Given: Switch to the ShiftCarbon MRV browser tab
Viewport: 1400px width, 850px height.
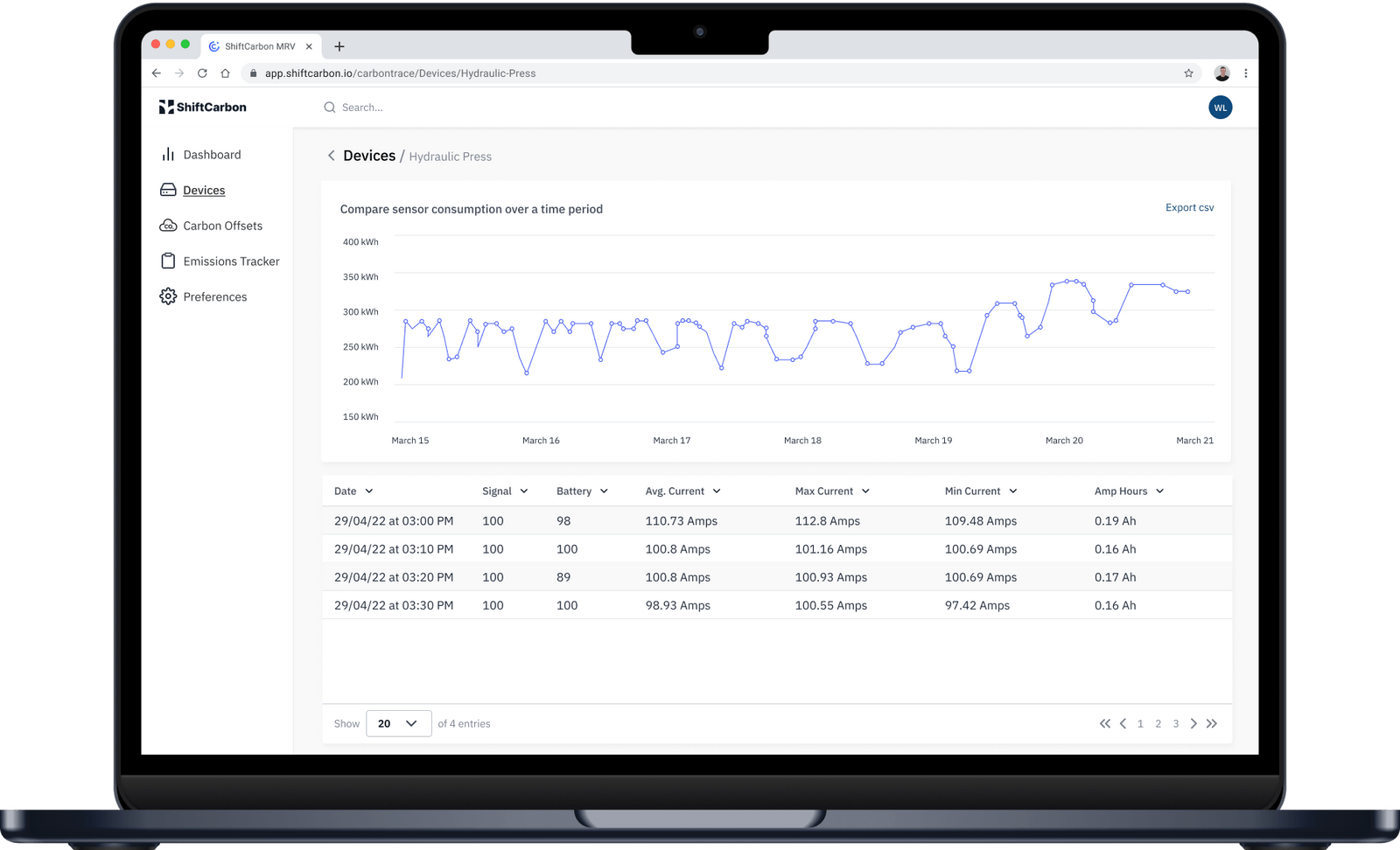Looking at the screenshot, I should click(x=261, y=46).
